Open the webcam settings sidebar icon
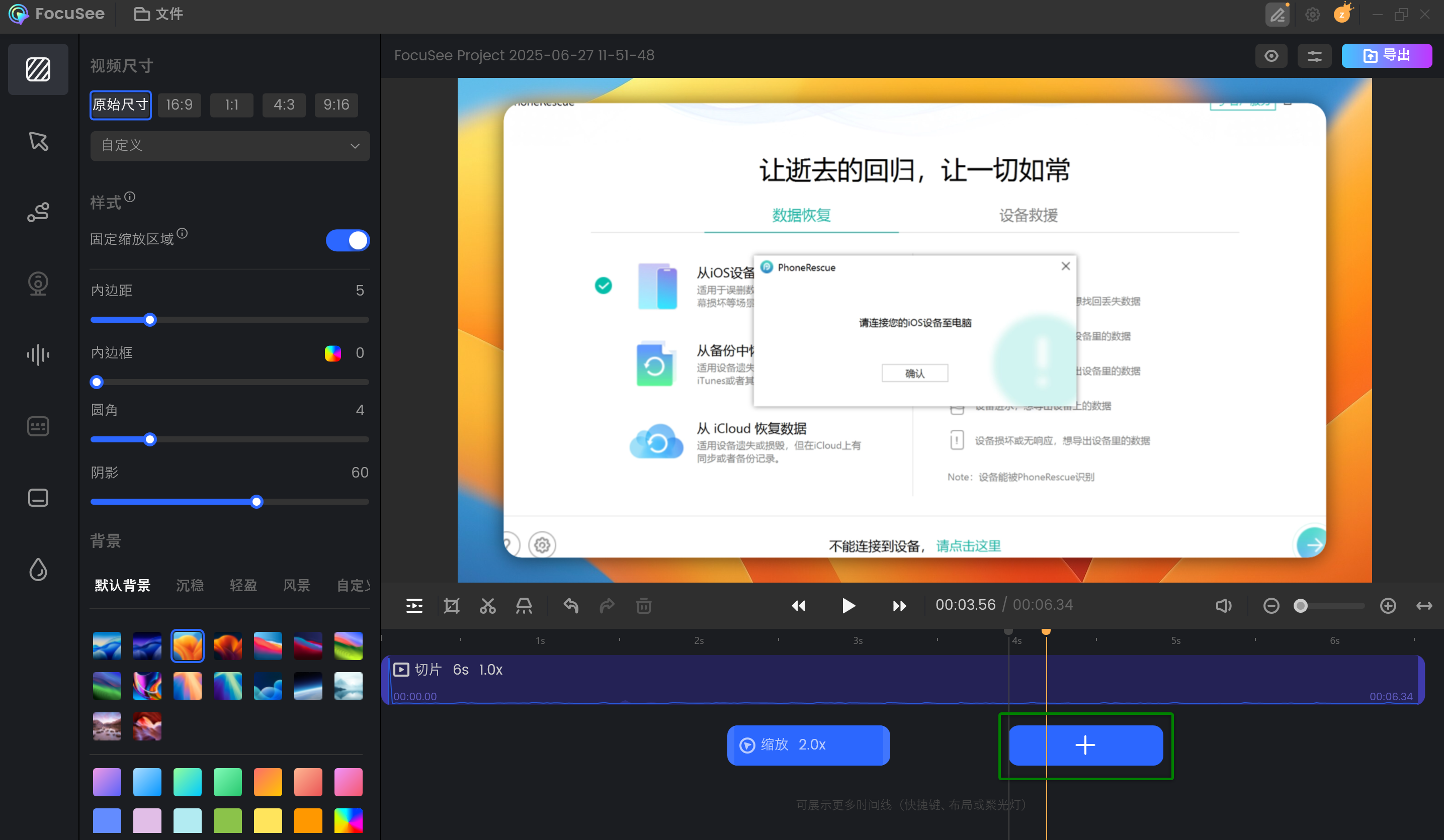Viewport: 1444px width, 840px height. coord(38,284)
